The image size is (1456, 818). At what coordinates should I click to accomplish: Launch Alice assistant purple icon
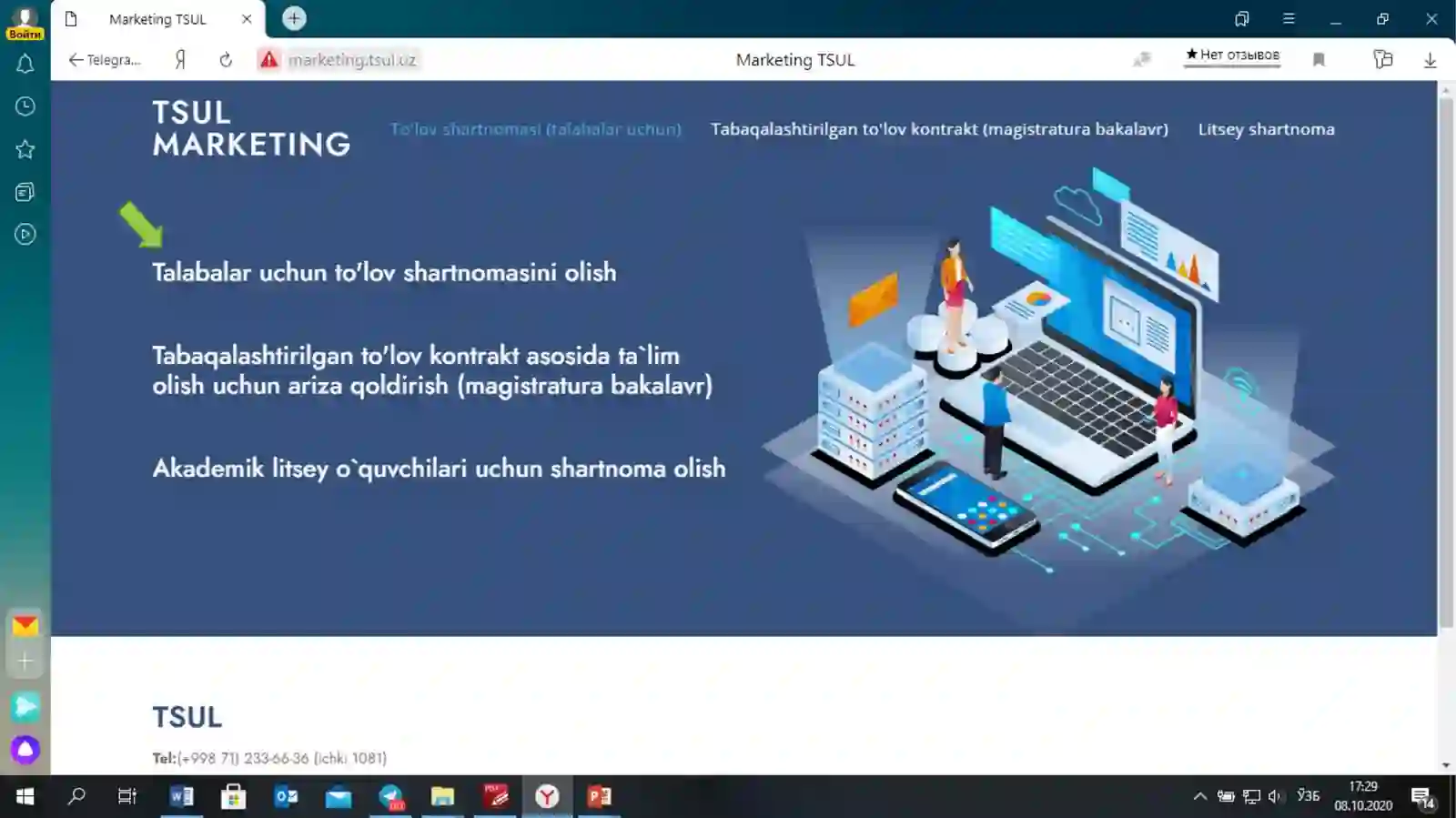[25, 750]
